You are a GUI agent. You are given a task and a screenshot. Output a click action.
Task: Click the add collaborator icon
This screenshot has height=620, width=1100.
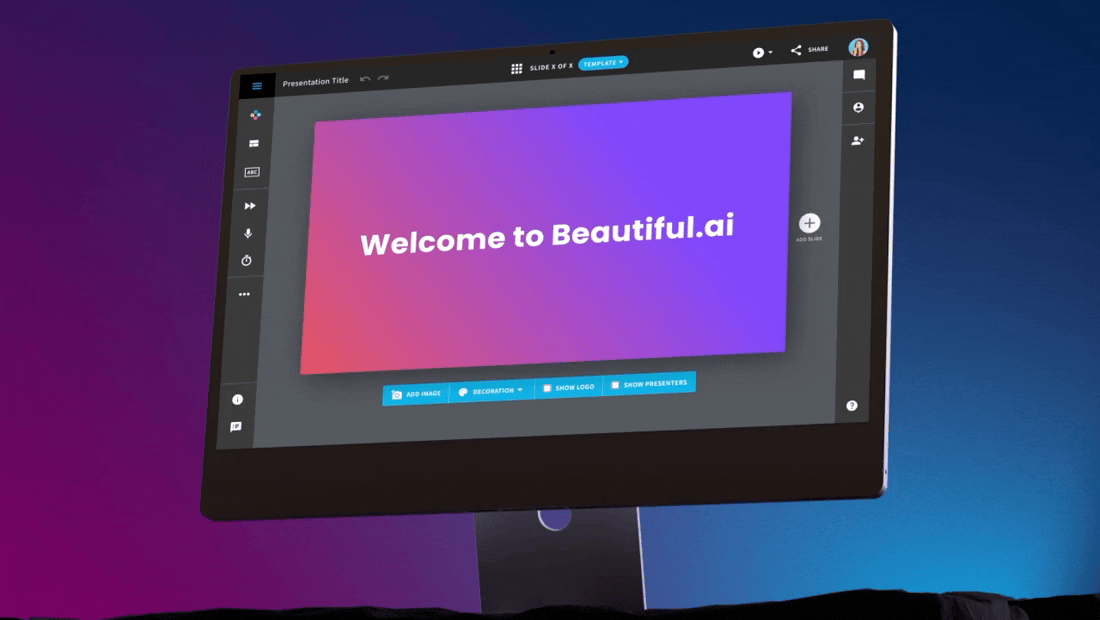point(857,141)
